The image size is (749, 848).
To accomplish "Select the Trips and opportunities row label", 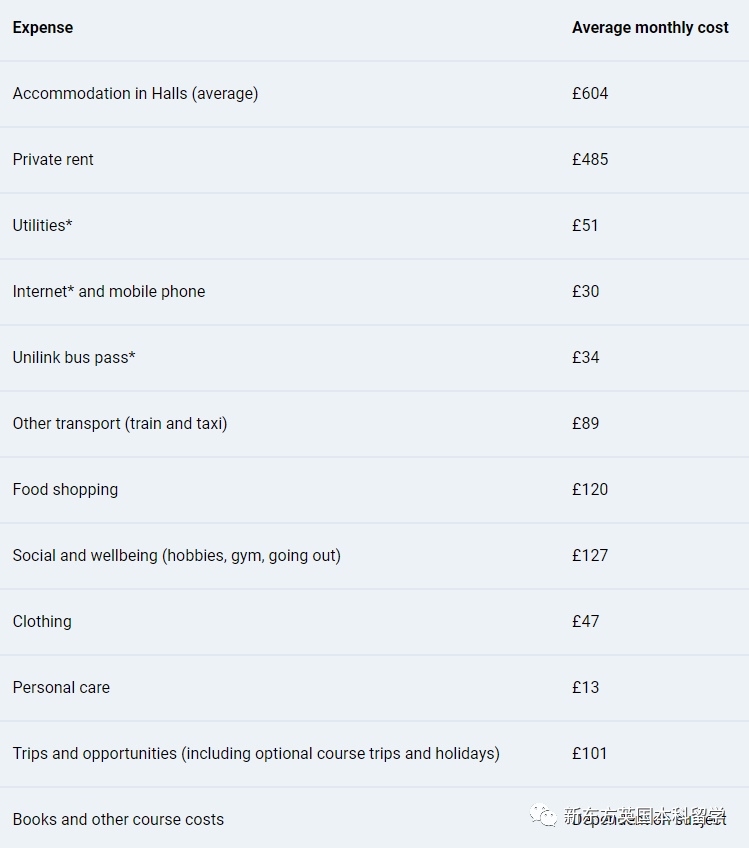I will (x=256, y=753).
